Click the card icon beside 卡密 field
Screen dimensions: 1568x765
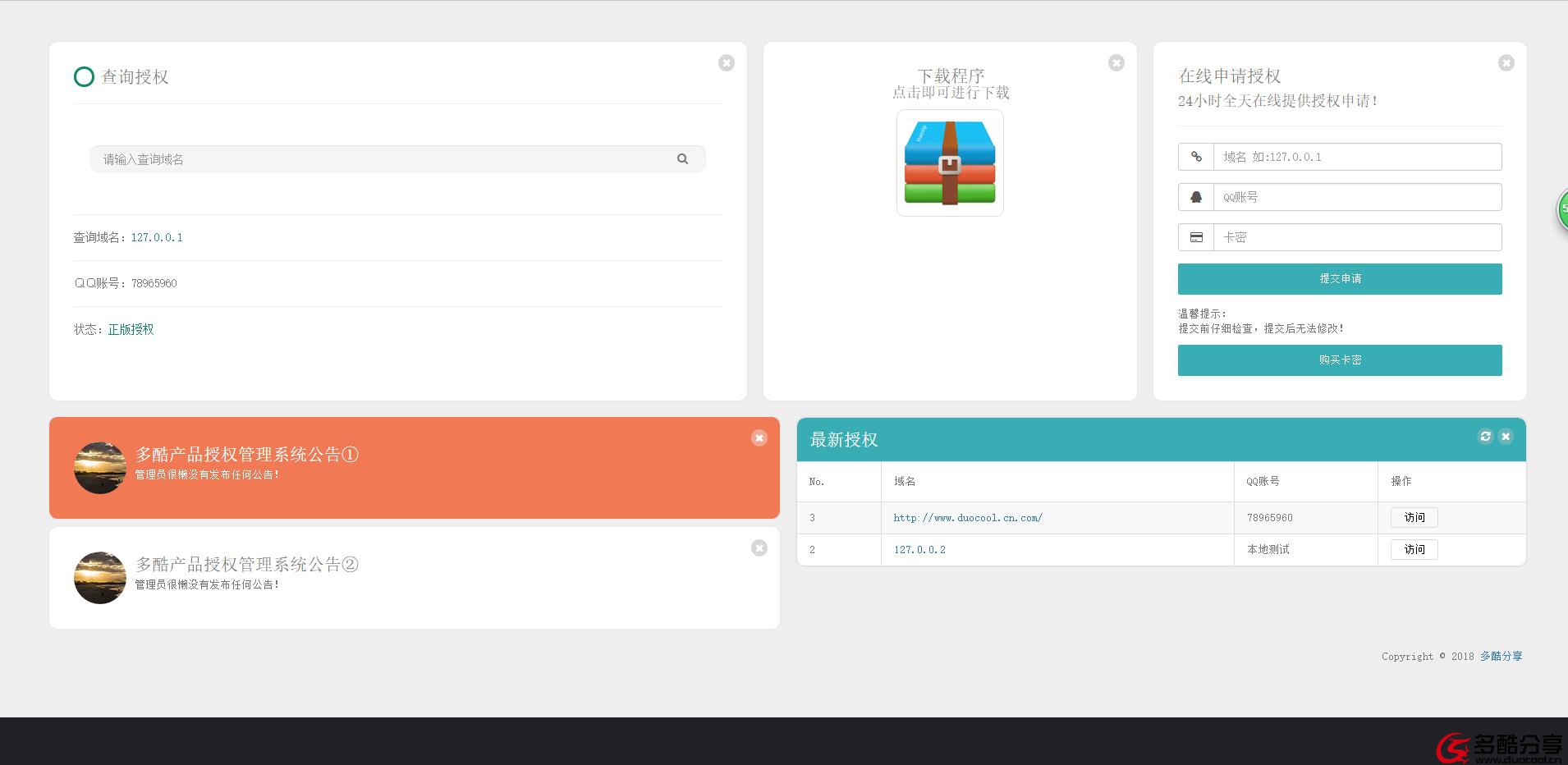coord(1196,237)
